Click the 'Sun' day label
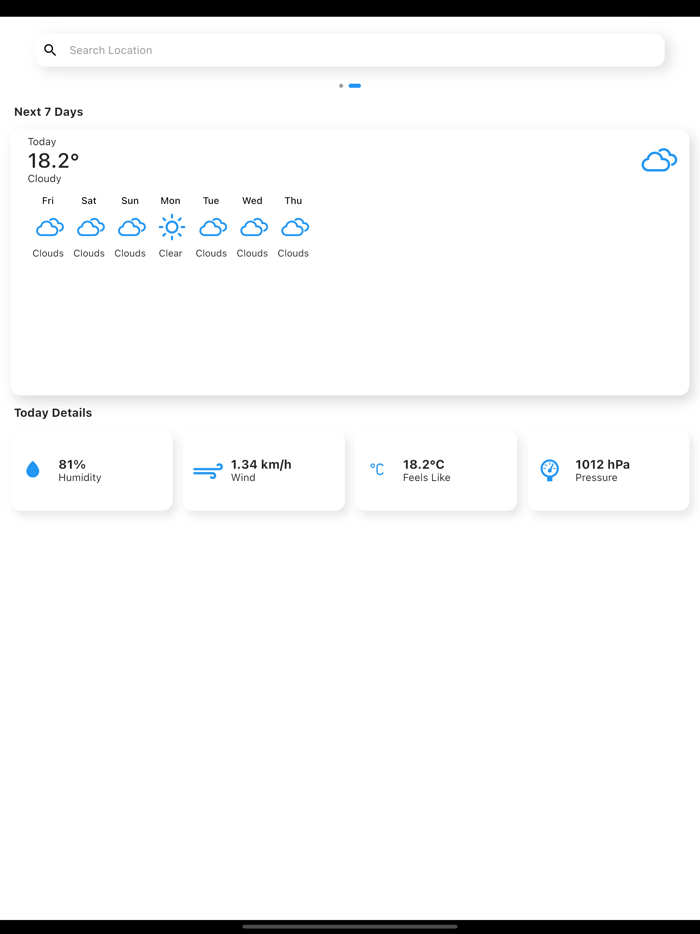The height and width of the screenshot is (934, 700). point(130,201)
